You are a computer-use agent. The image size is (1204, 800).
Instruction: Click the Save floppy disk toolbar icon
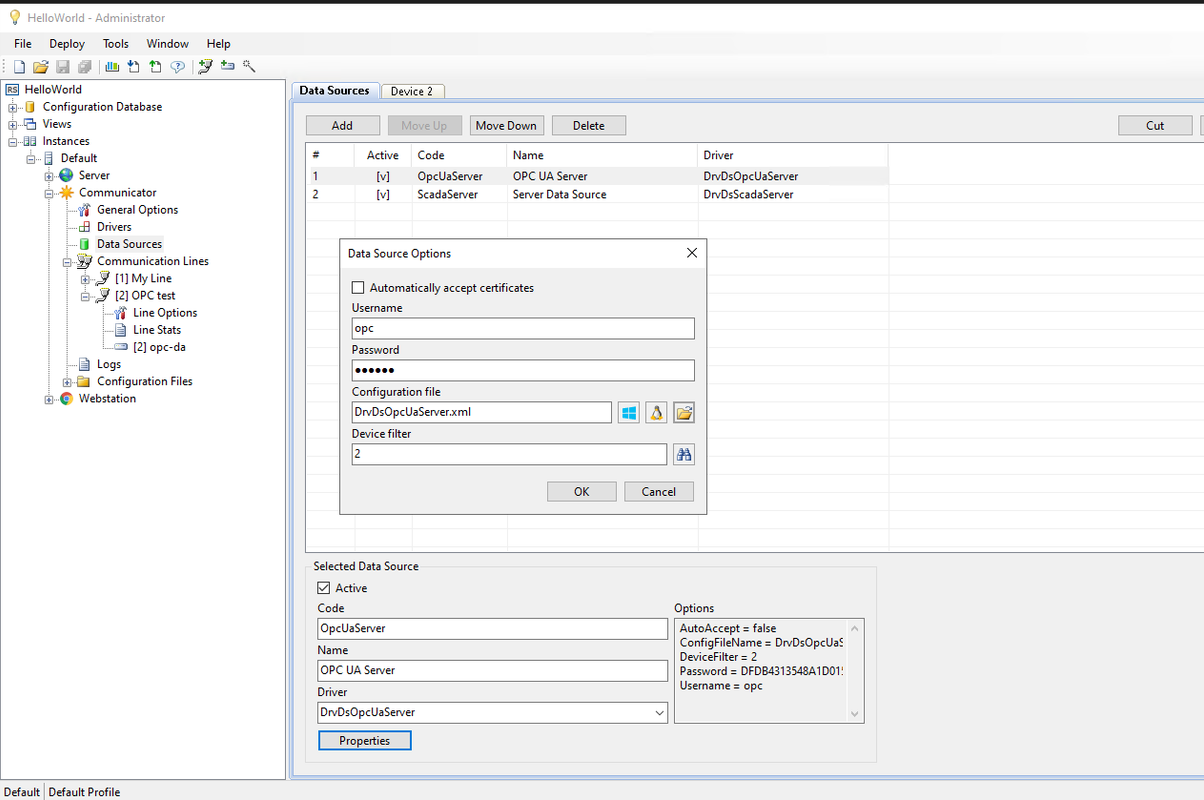pyautogui.click(x=63, y=67)
